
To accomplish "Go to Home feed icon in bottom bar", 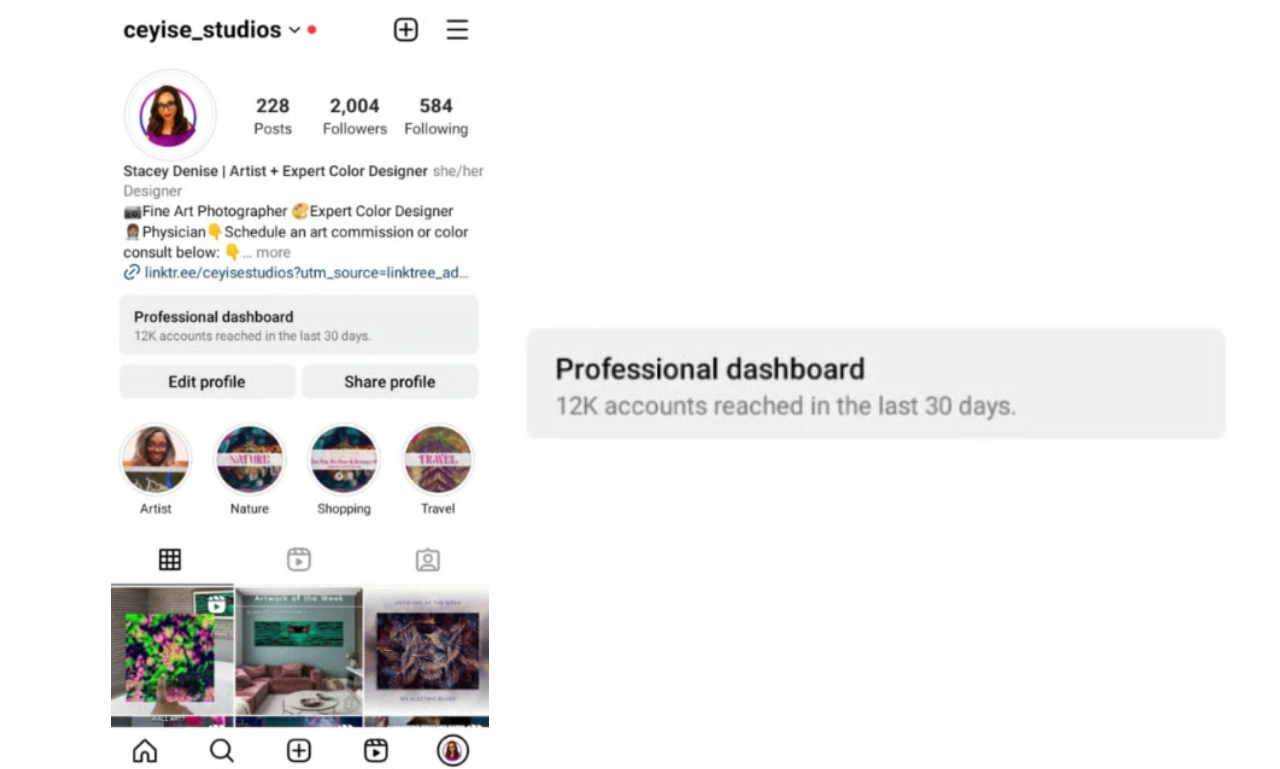I will point(145,751).
